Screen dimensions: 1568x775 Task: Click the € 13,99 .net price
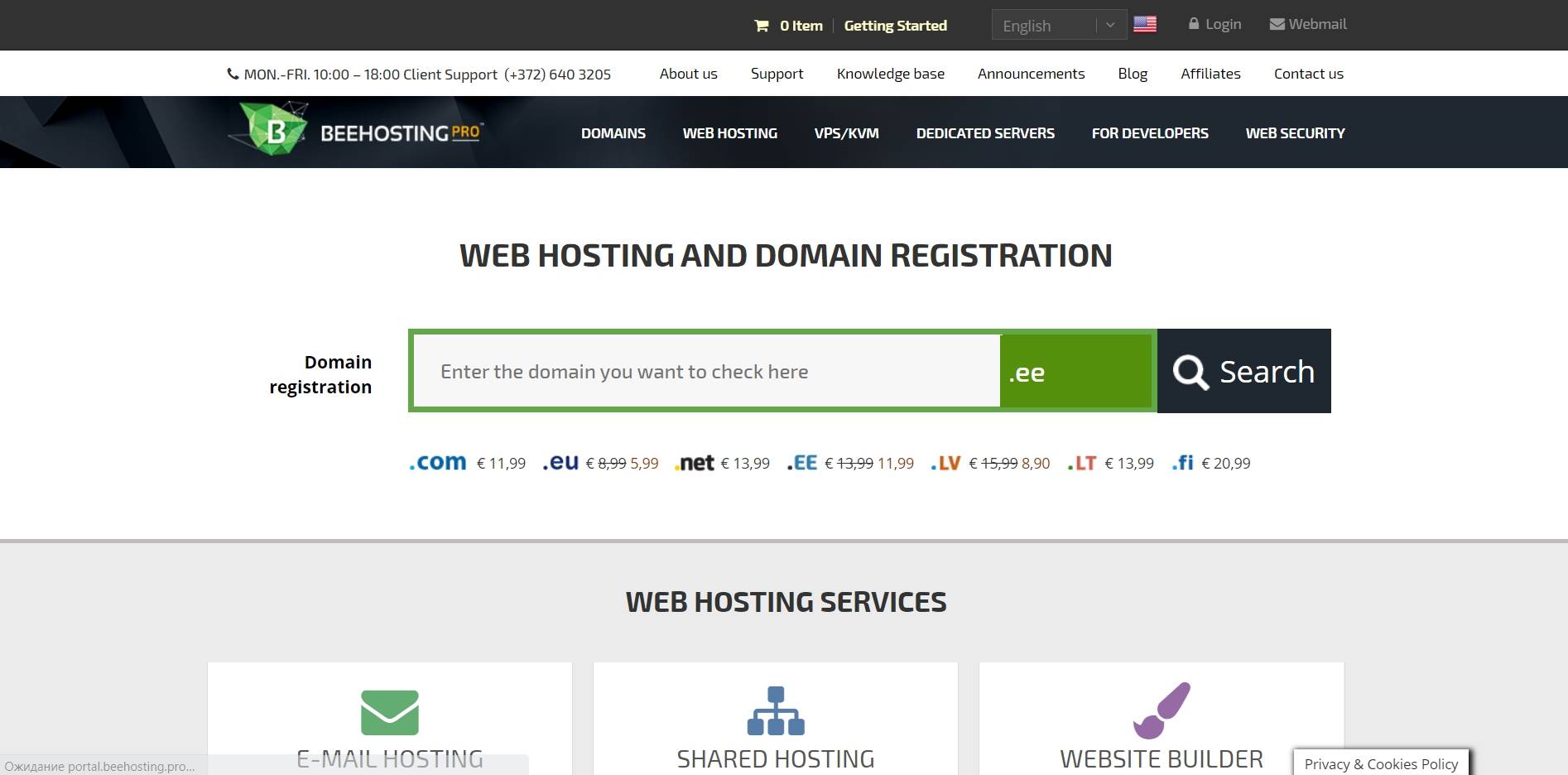click(x=745, y=464)
